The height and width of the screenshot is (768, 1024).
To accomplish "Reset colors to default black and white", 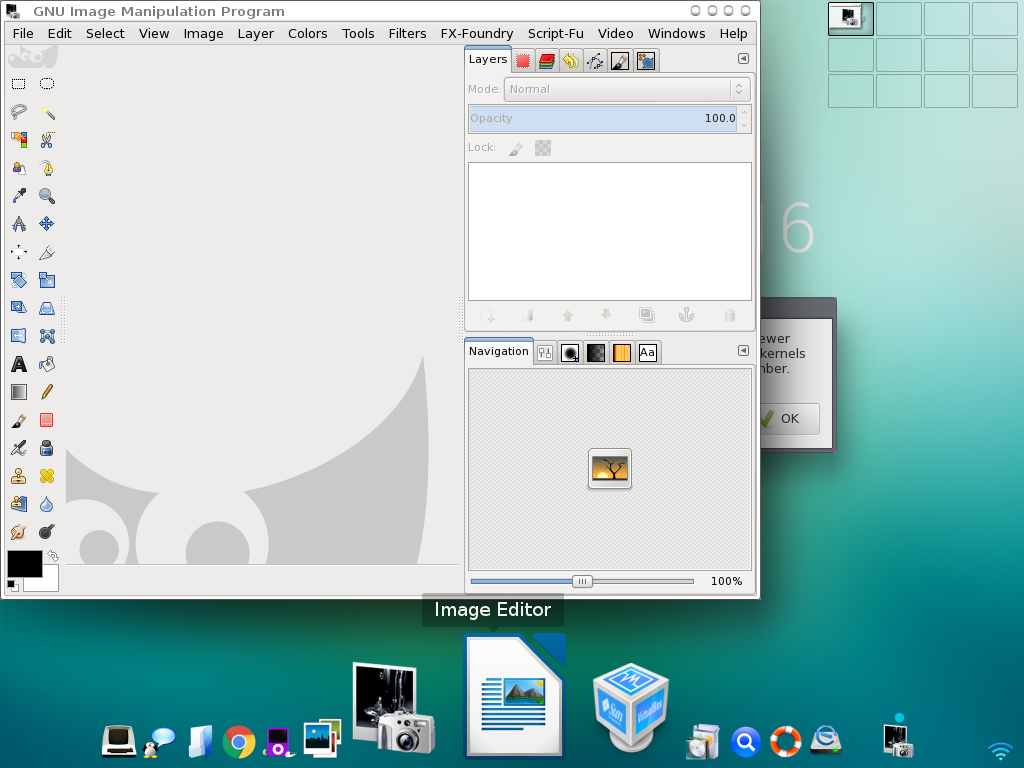I will [12, 585].
